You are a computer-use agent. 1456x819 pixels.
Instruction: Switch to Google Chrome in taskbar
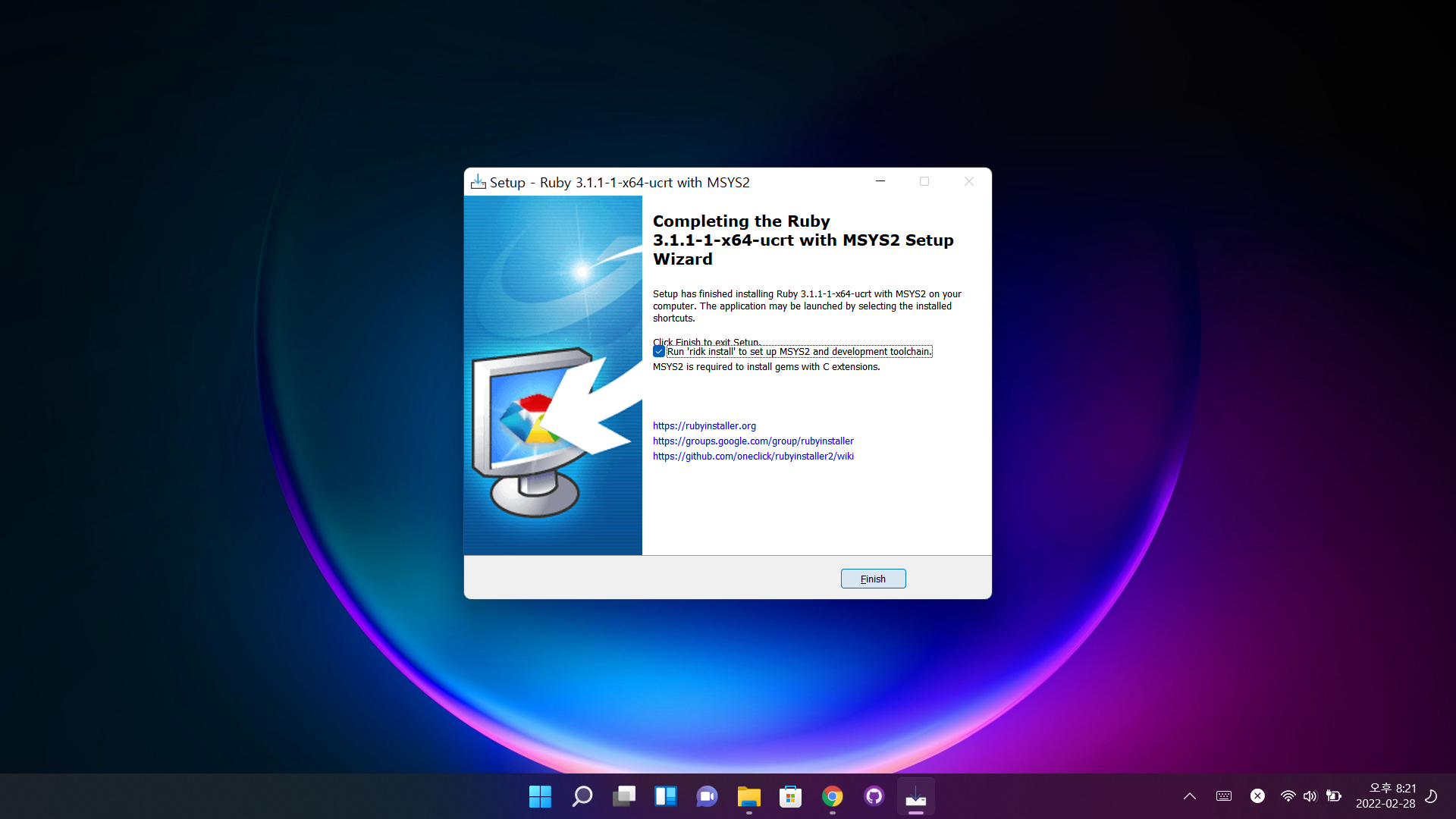tap(832, 796)
